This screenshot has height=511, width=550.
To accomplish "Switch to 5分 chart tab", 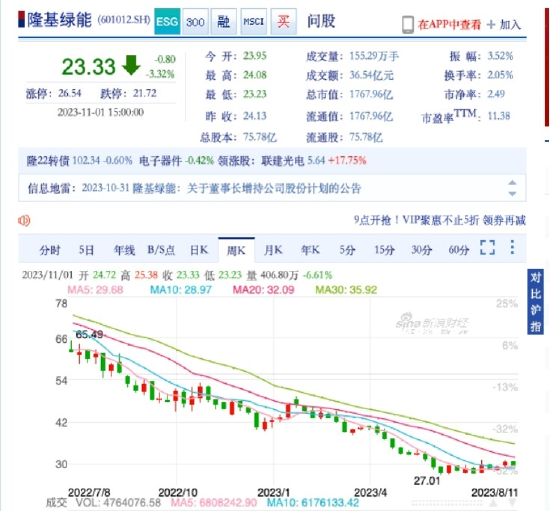I will [x=347, y=250].
